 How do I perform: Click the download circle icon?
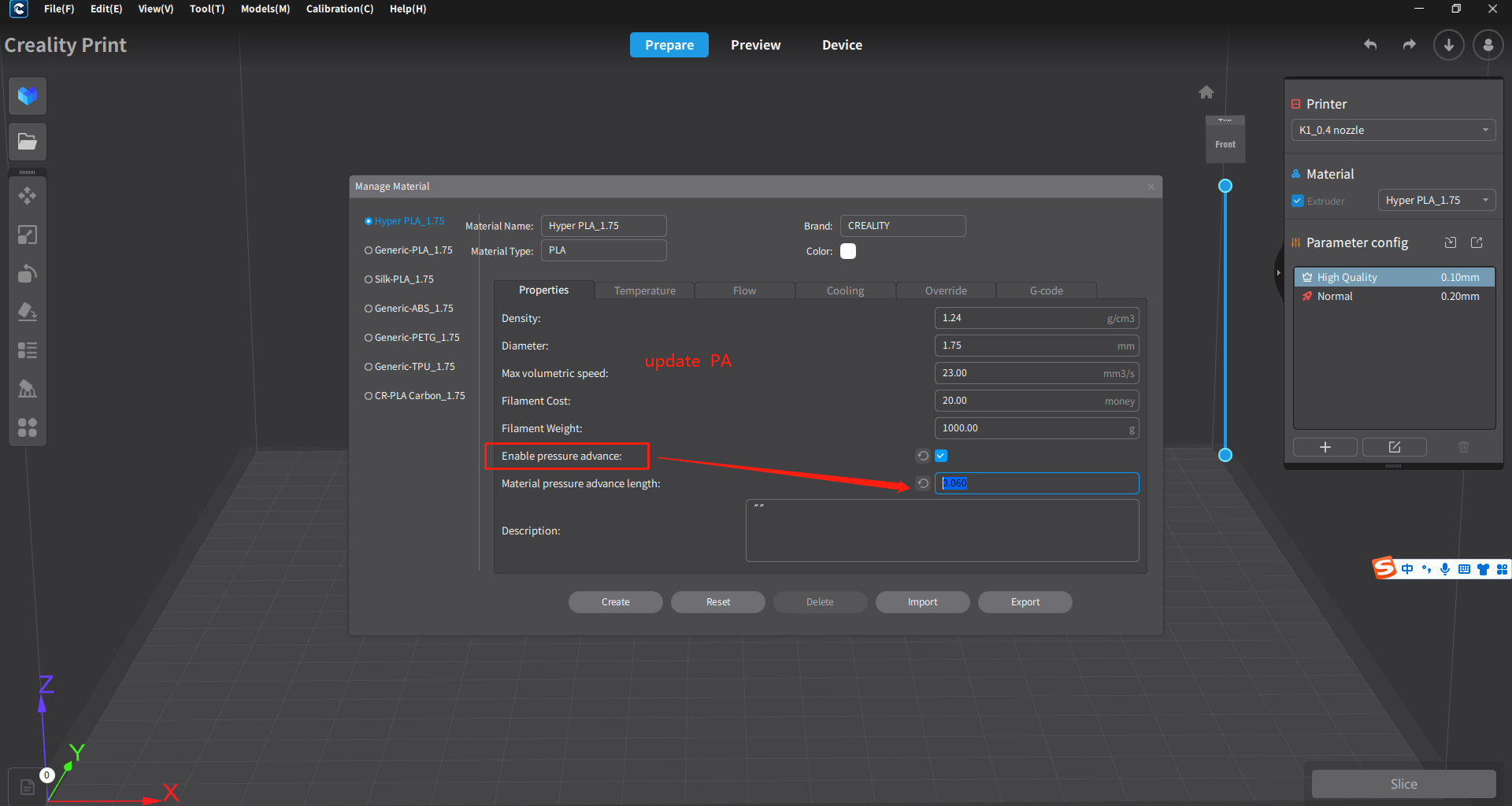click(1448, 45)
